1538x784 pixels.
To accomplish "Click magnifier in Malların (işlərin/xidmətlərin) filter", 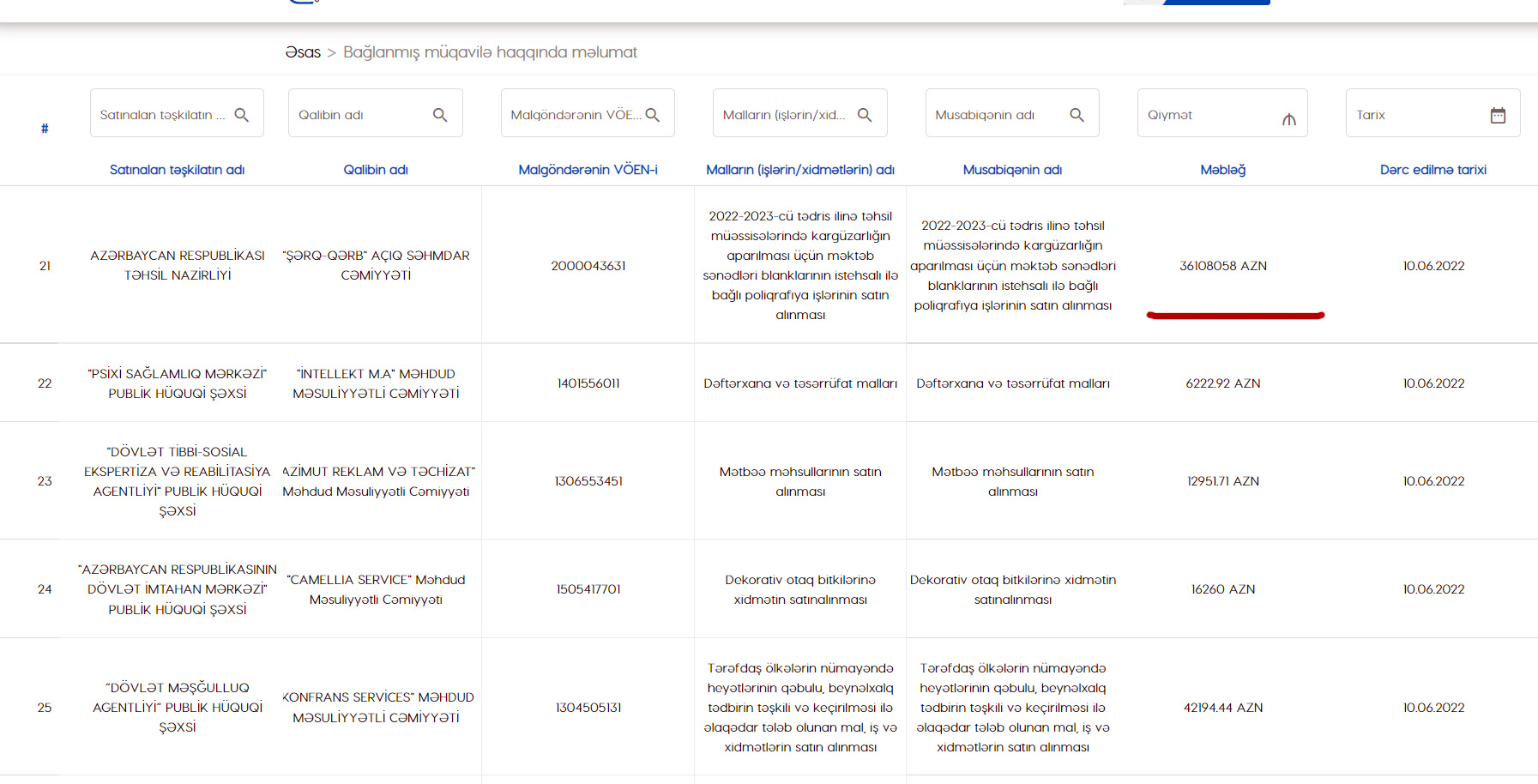I will tap(865, 115).
